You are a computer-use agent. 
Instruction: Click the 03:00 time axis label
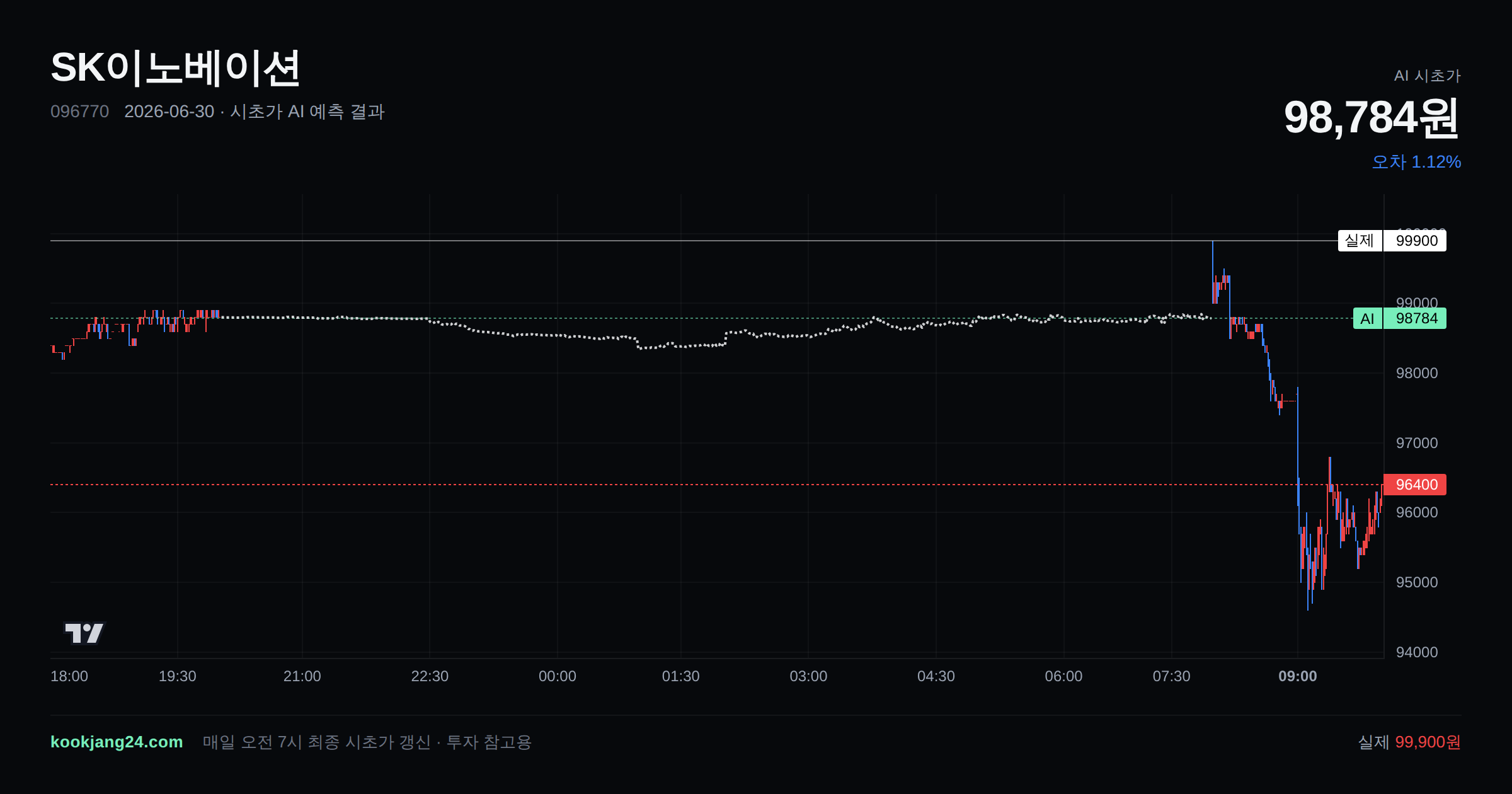click(x=808, y=676)
